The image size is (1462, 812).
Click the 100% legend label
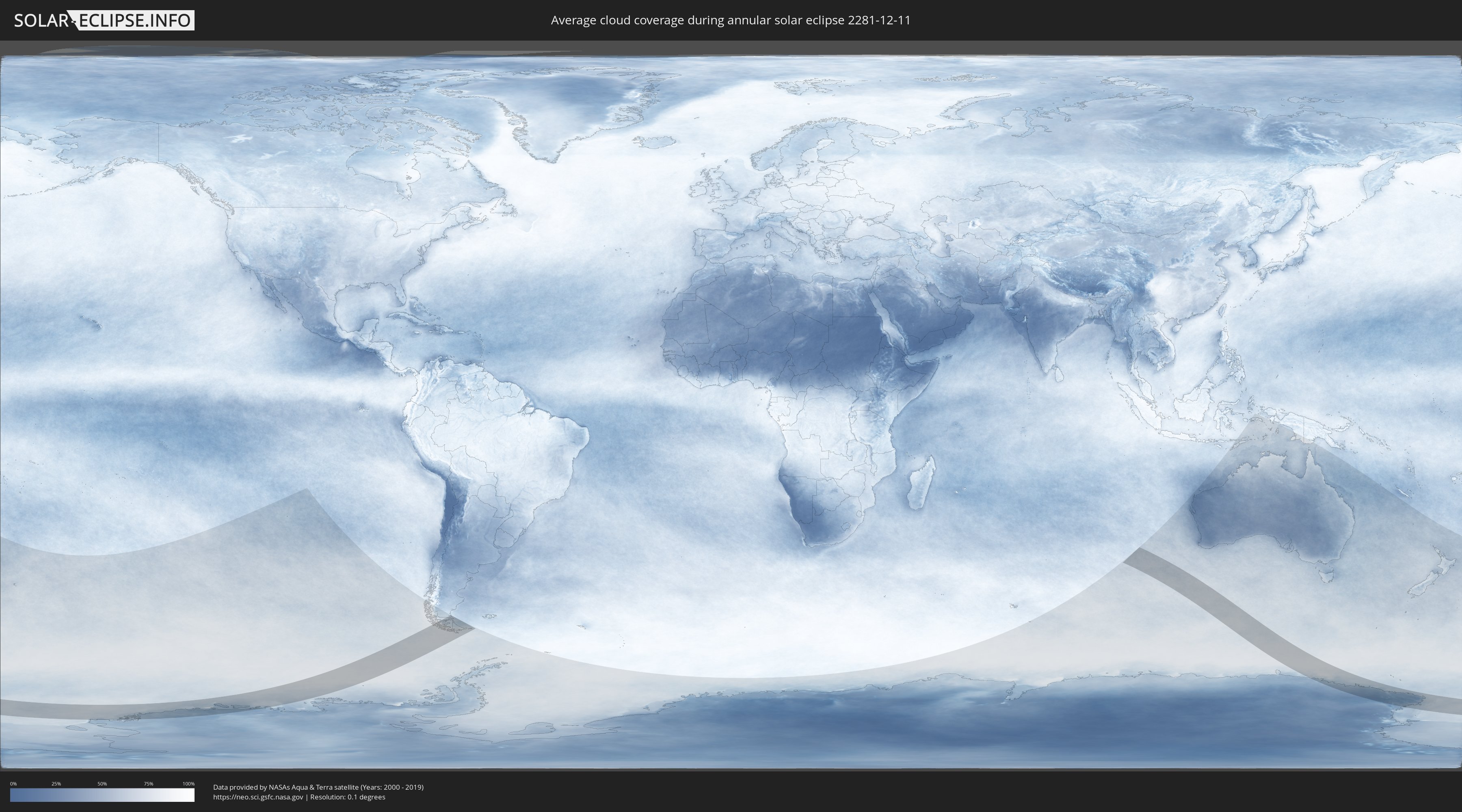[x=188, y=784]
